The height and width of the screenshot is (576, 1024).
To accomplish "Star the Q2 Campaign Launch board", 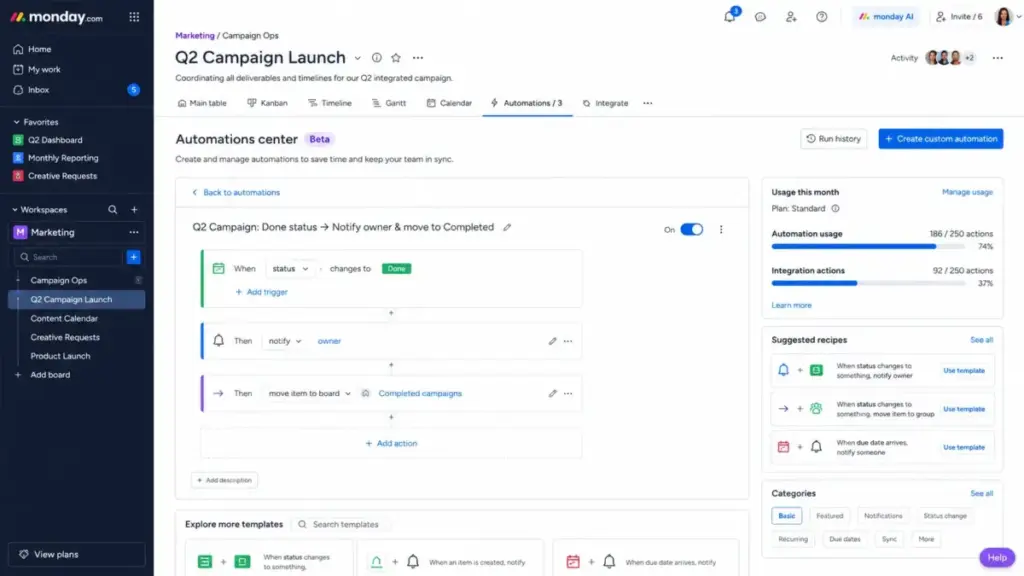I will [x=396, y=57].
